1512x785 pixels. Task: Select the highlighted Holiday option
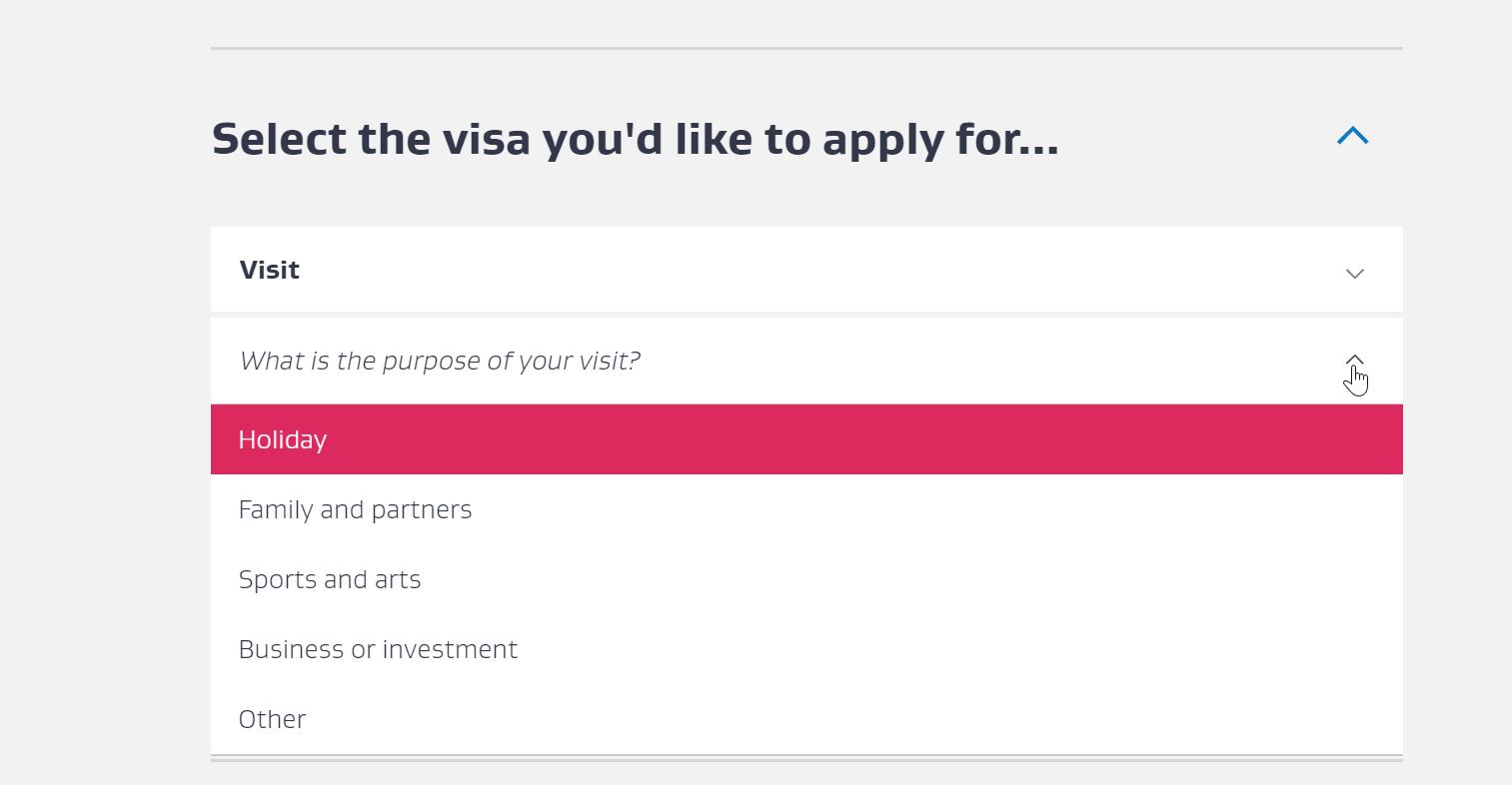click(805, 439)
